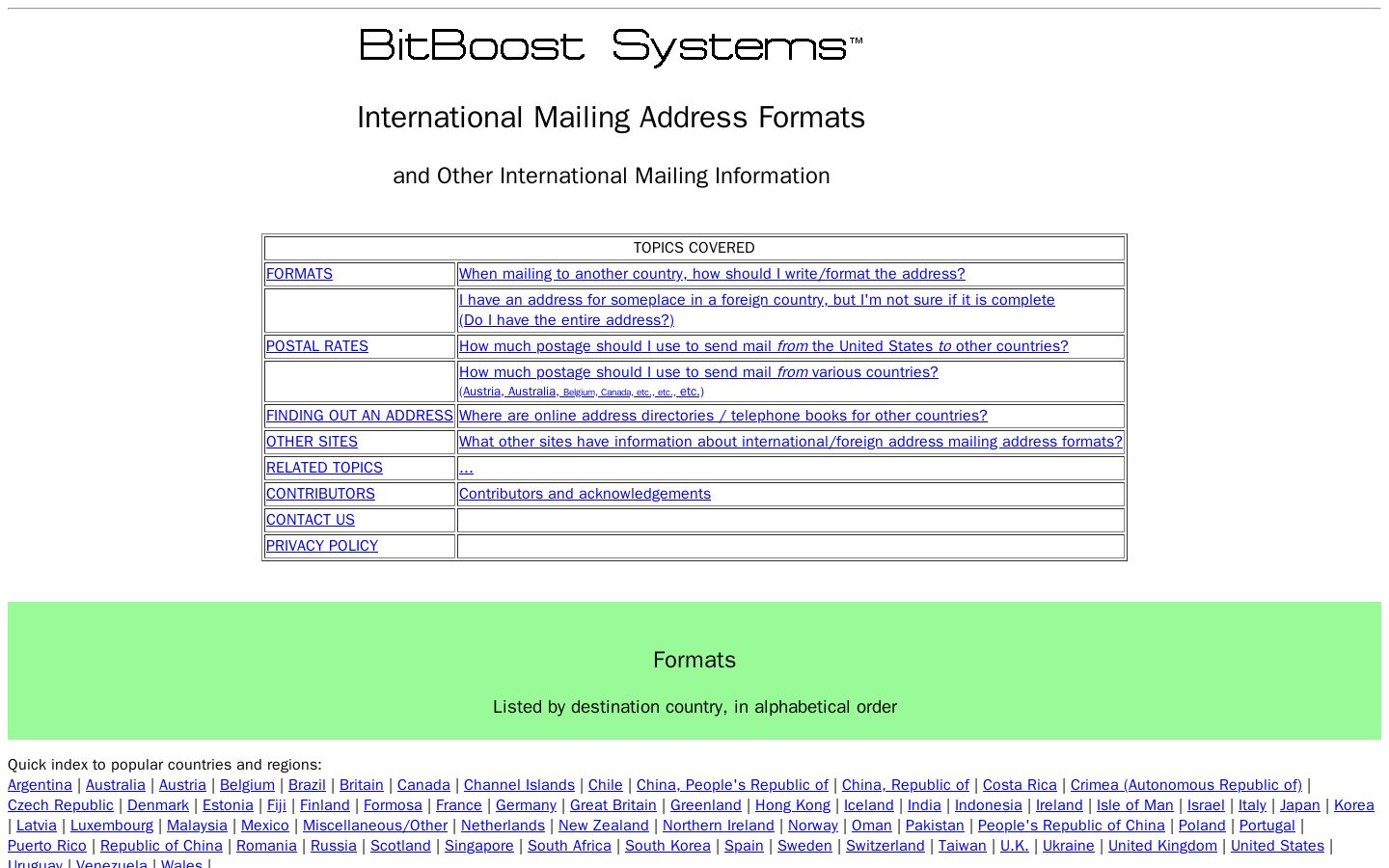
Task: Open Crimea (Autonomous Republic of) link
Action: [1186, 785]
